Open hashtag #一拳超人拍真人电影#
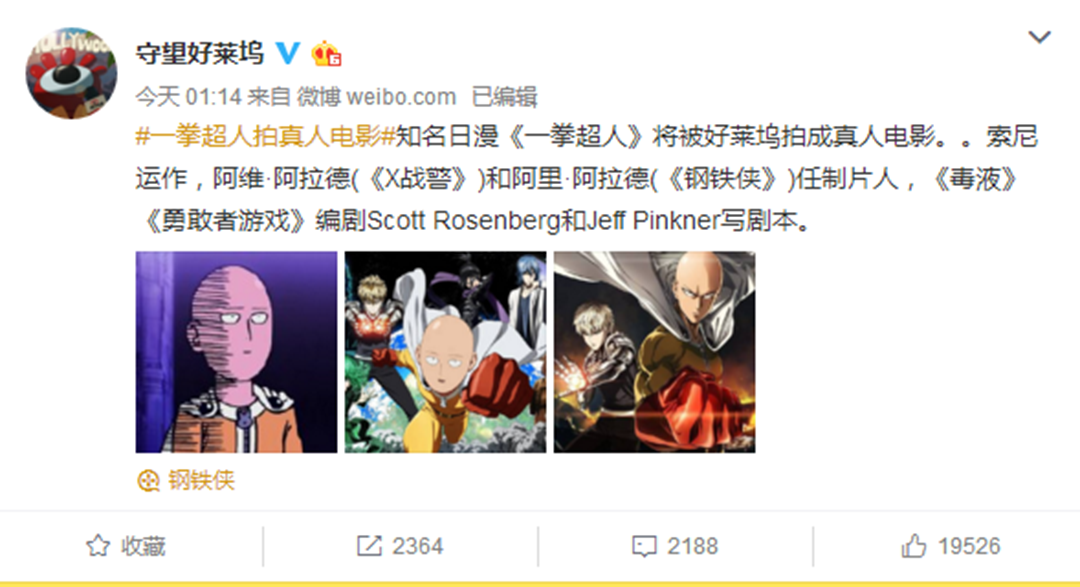This screenshot has width=1080, height=587. (x=265, y=136)
